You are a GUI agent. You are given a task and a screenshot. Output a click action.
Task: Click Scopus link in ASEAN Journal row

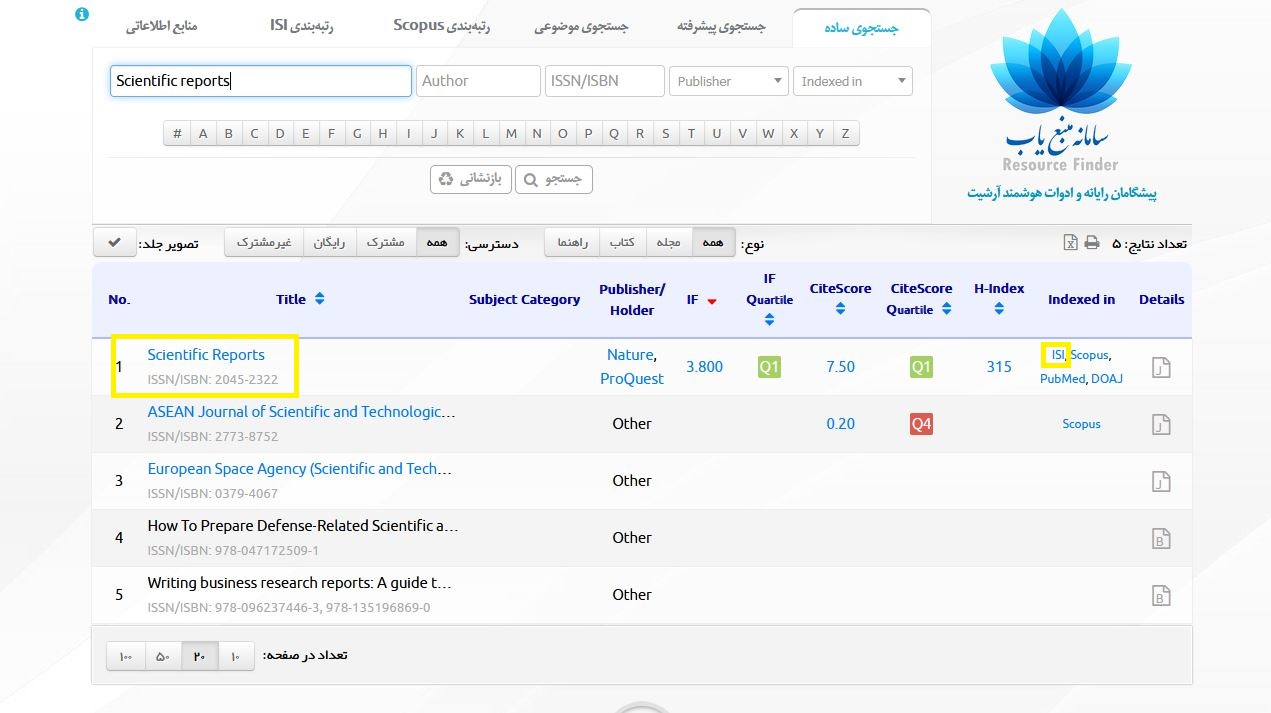(1081, 424)
